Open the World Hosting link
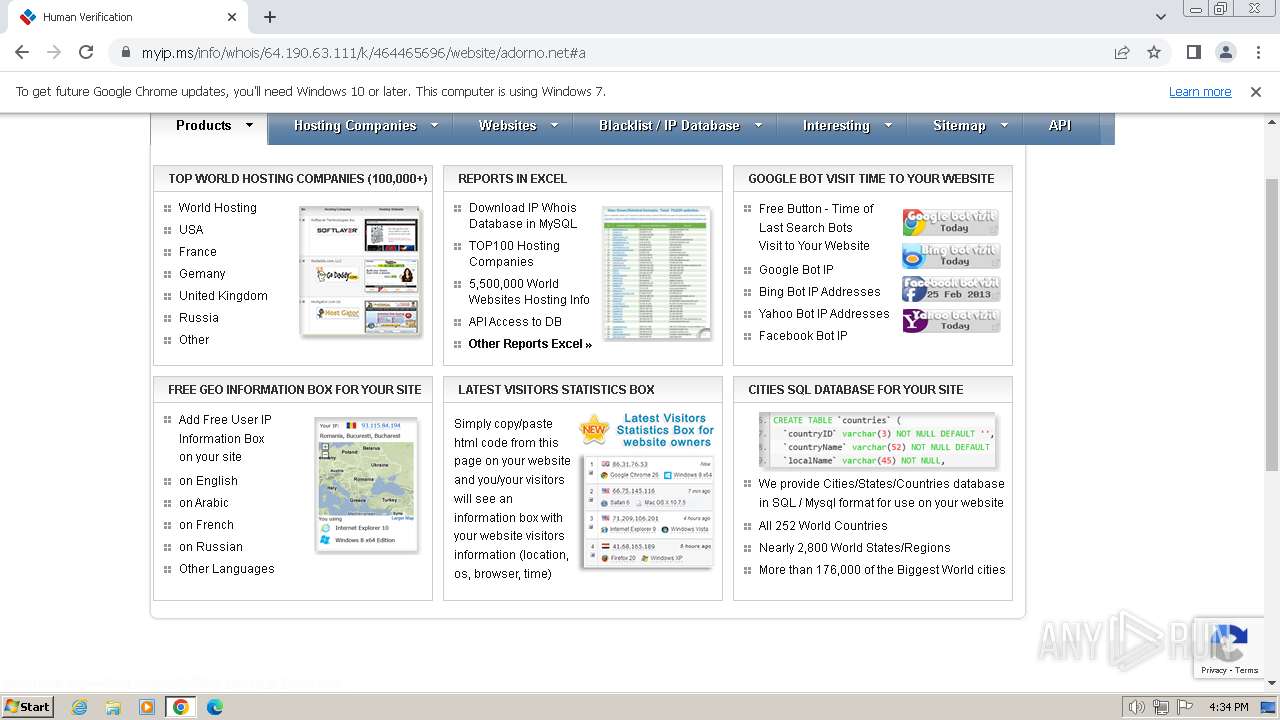This screenshot has height=720, width=1280. (x=218, y=208)
